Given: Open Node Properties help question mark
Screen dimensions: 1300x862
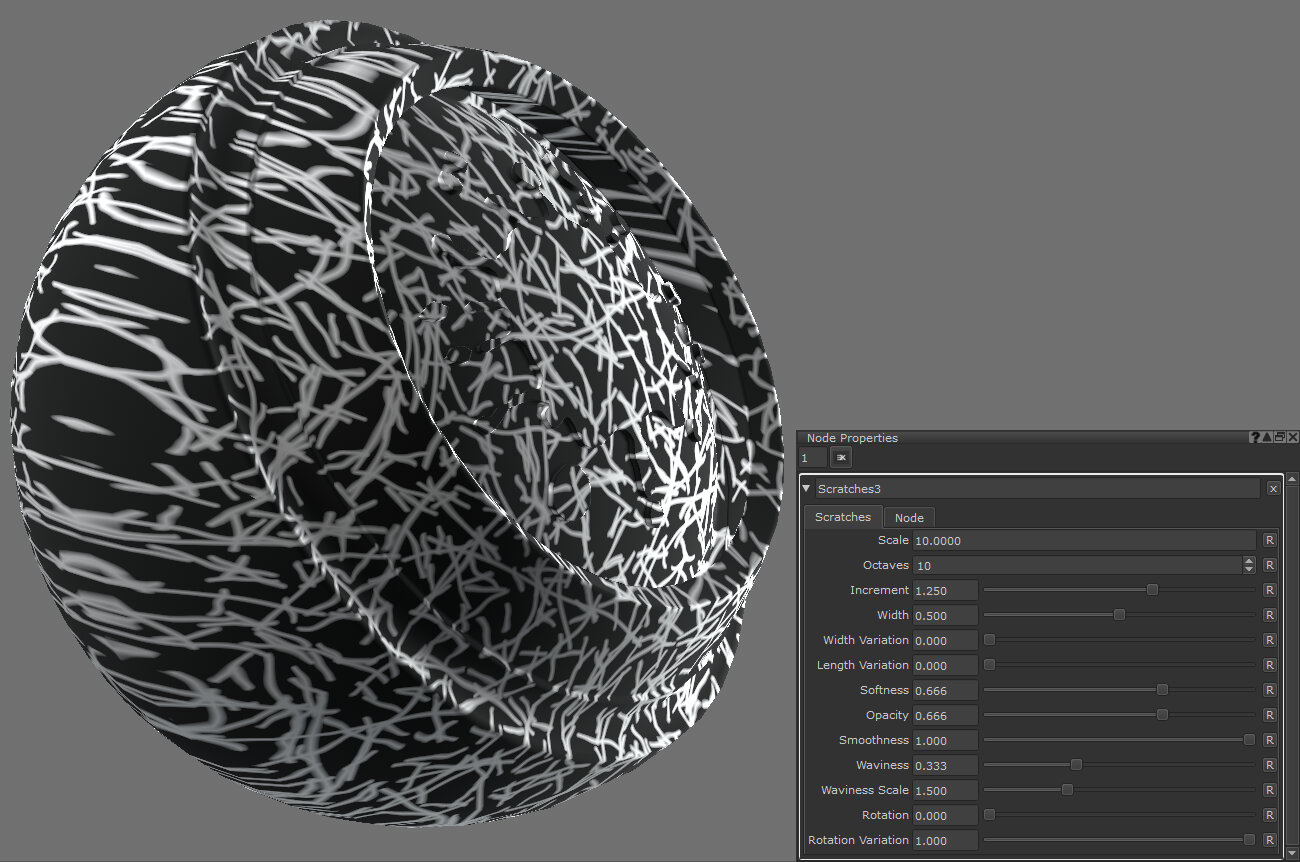Looking at the screenshot, I should (1255, 438).
